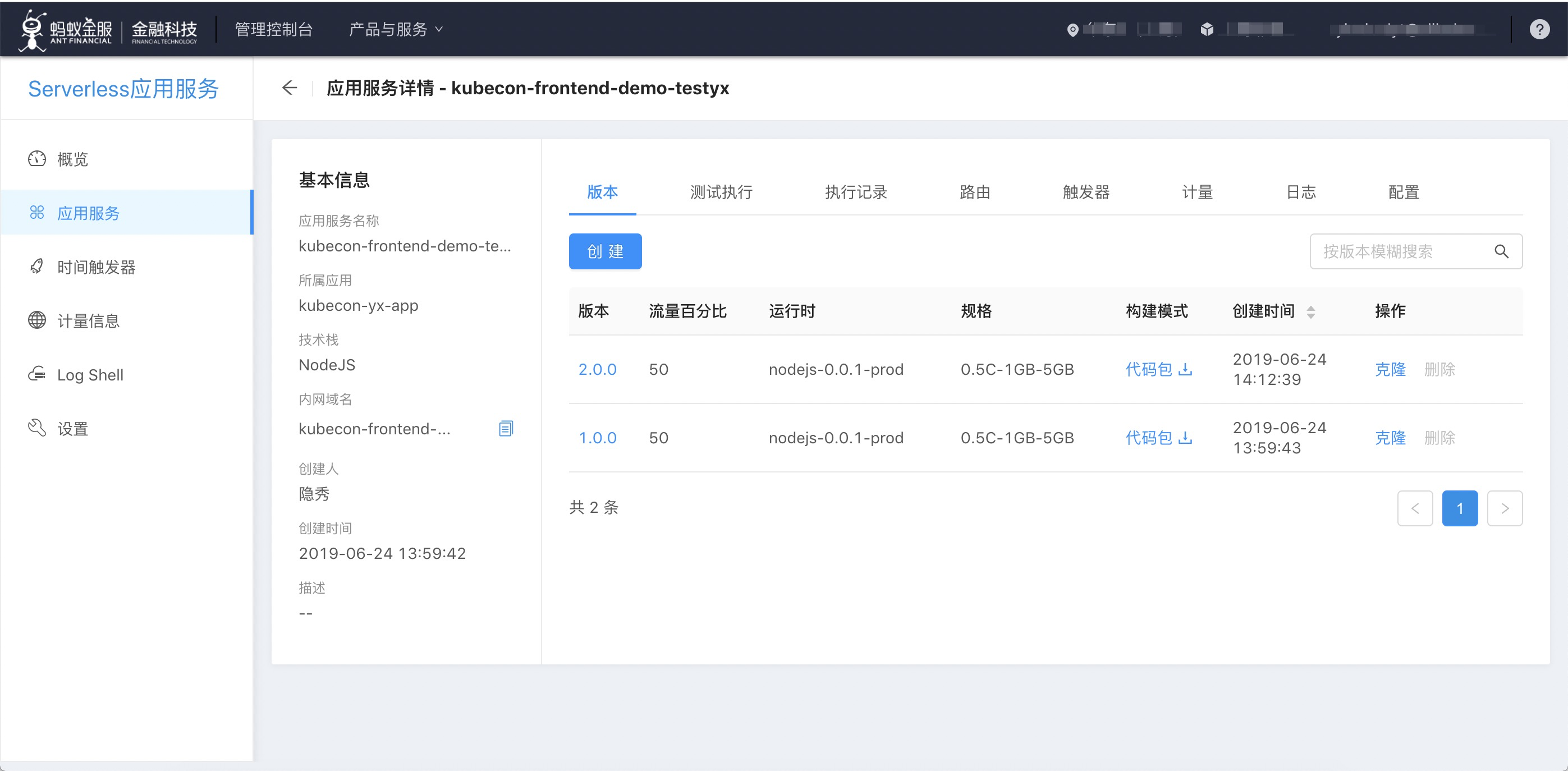Click the help question mark icon
The width and height of the screenshot is (1568, 771).
coord(1539,29)
